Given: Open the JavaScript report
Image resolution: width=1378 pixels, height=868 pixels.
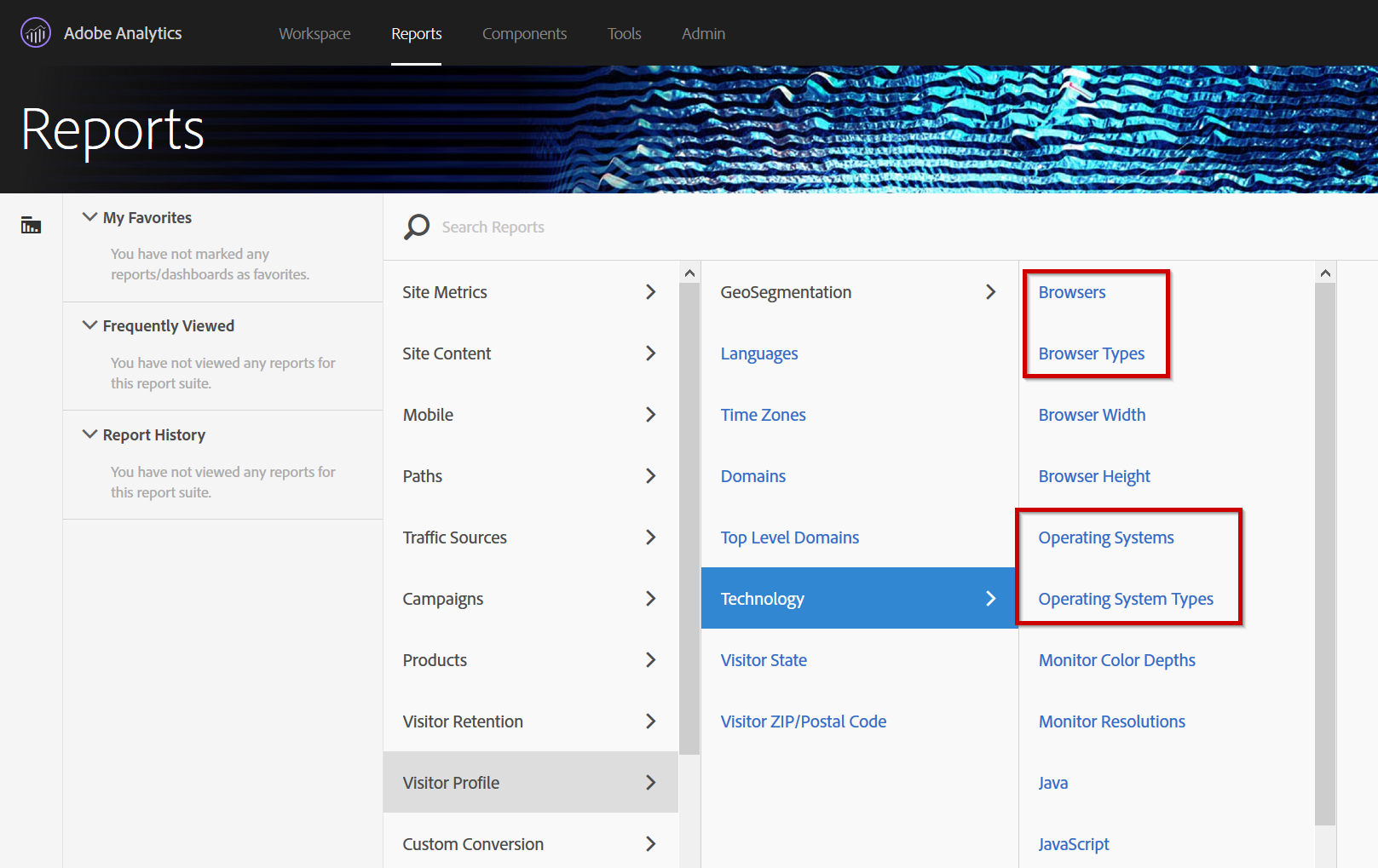Looking at the screenshot, I should tap(1074, 844).
